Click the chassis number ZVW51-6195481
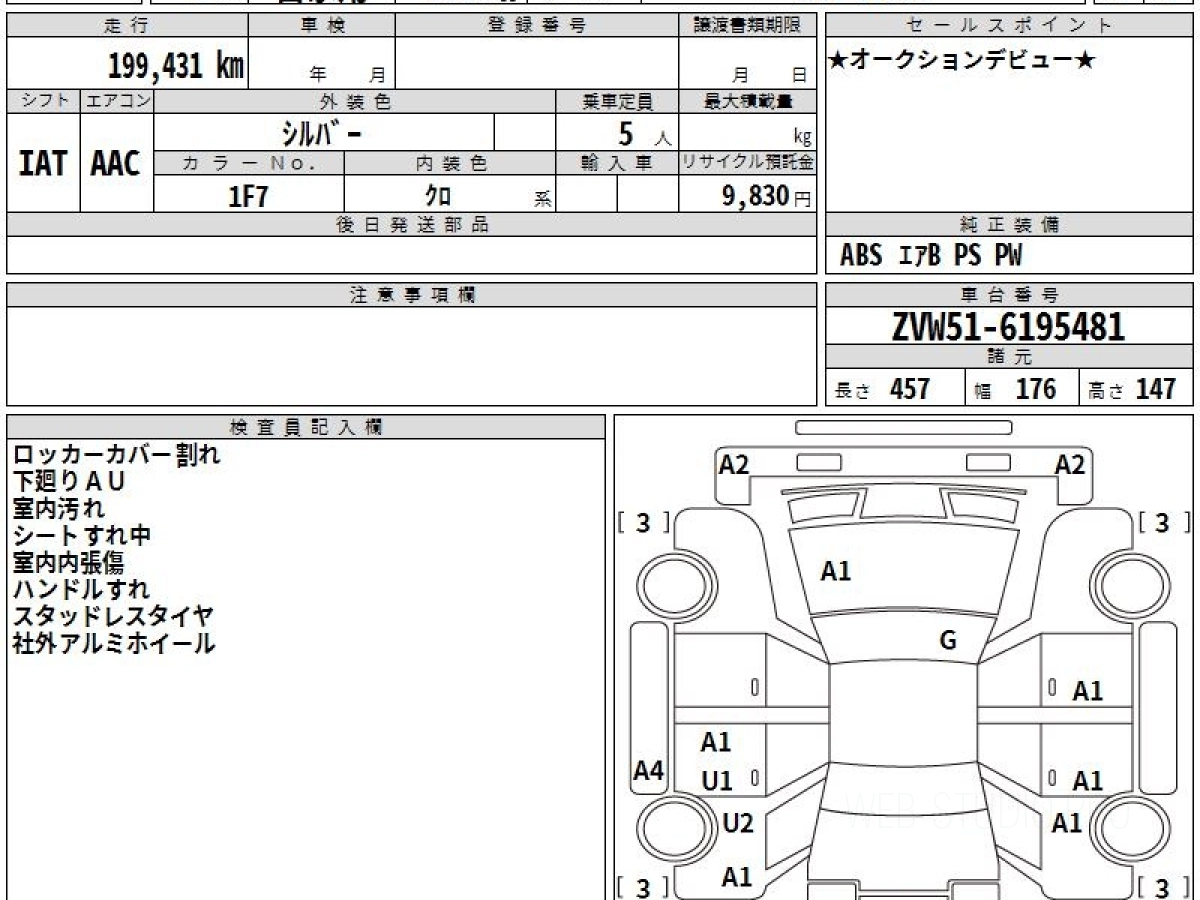The height and width of the screenshot is (900, 1200). 1009,326
